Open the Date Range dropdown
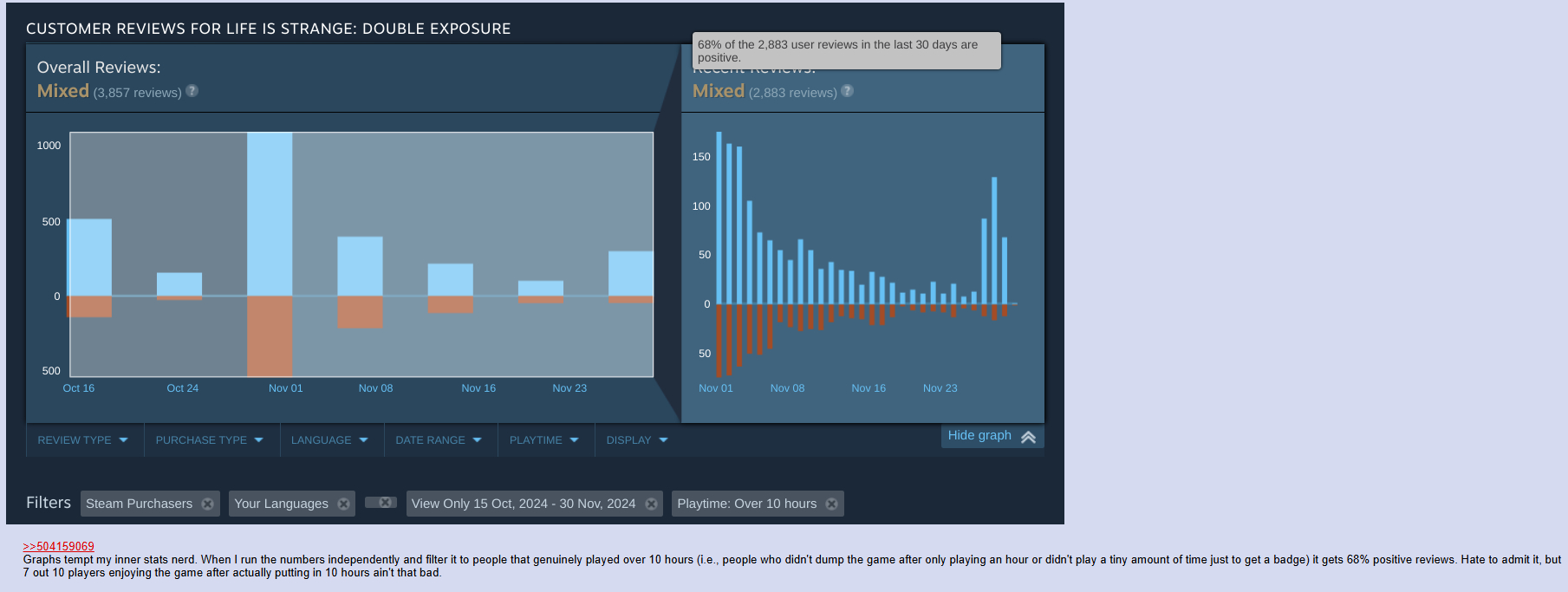 click(x=439, y=440)
